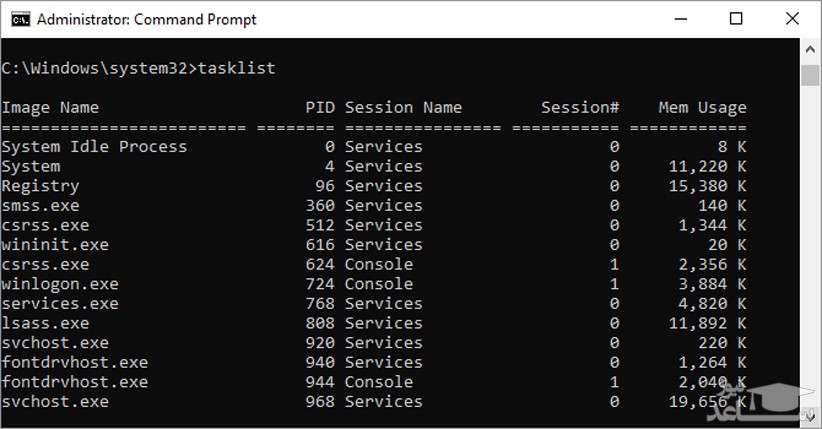Maximize the Command Prompt window

coord(736,19)
